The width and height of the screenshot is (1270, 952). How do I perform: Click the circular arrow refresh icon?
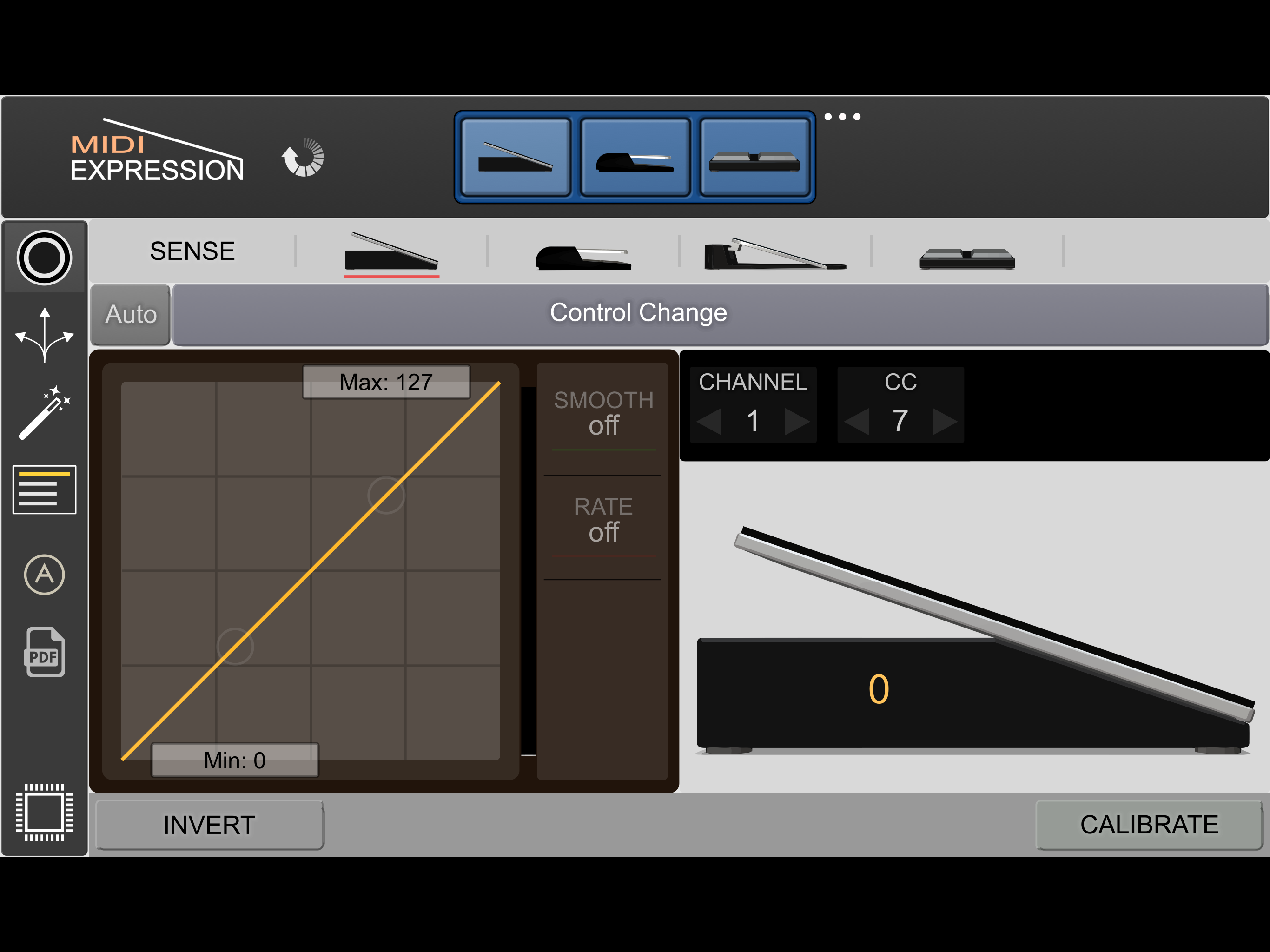[x=303, y=157]
